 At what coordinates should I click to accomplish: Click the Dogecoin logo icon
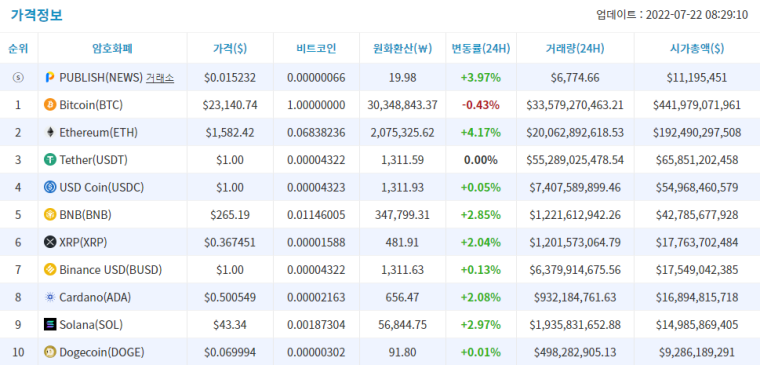(x=50, y=352)
